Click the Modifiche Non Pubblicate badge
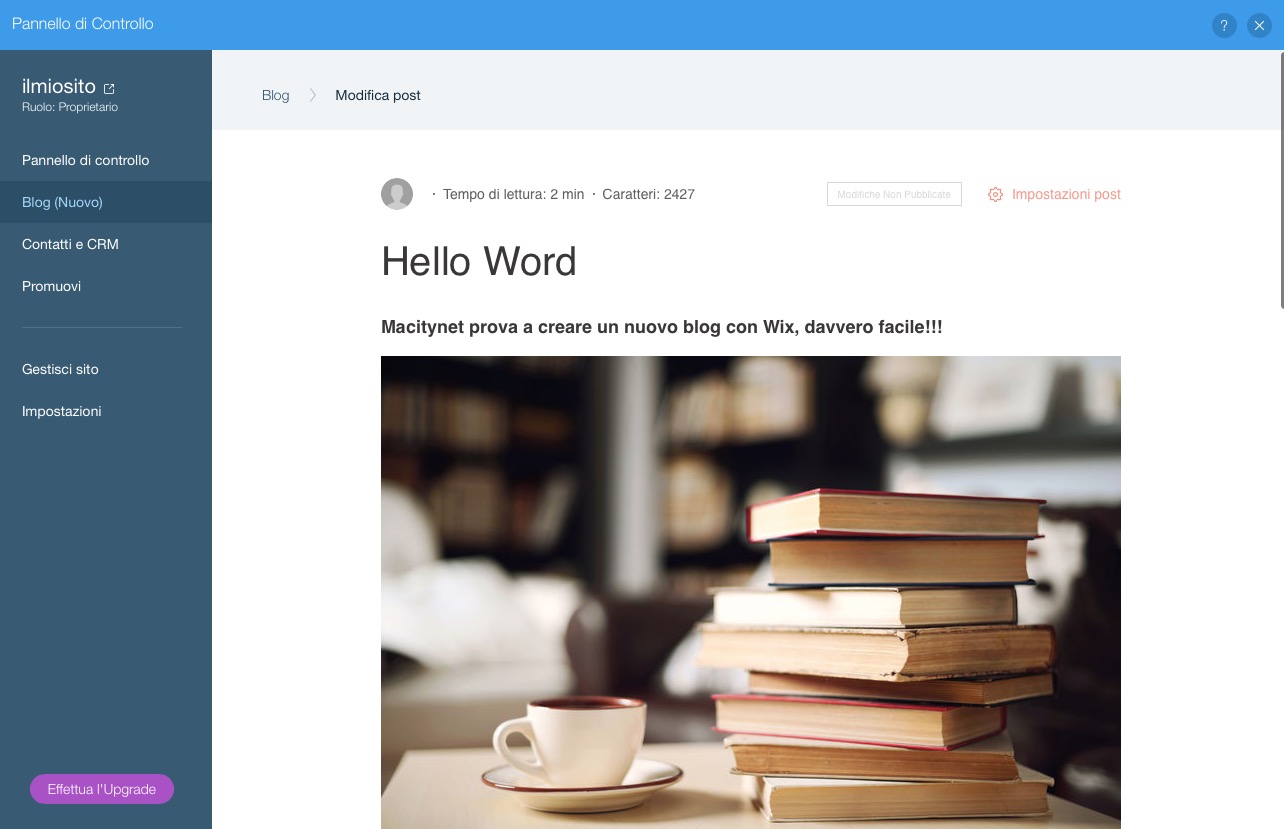This screenshot has height=829, width=1284. (894, 194)
